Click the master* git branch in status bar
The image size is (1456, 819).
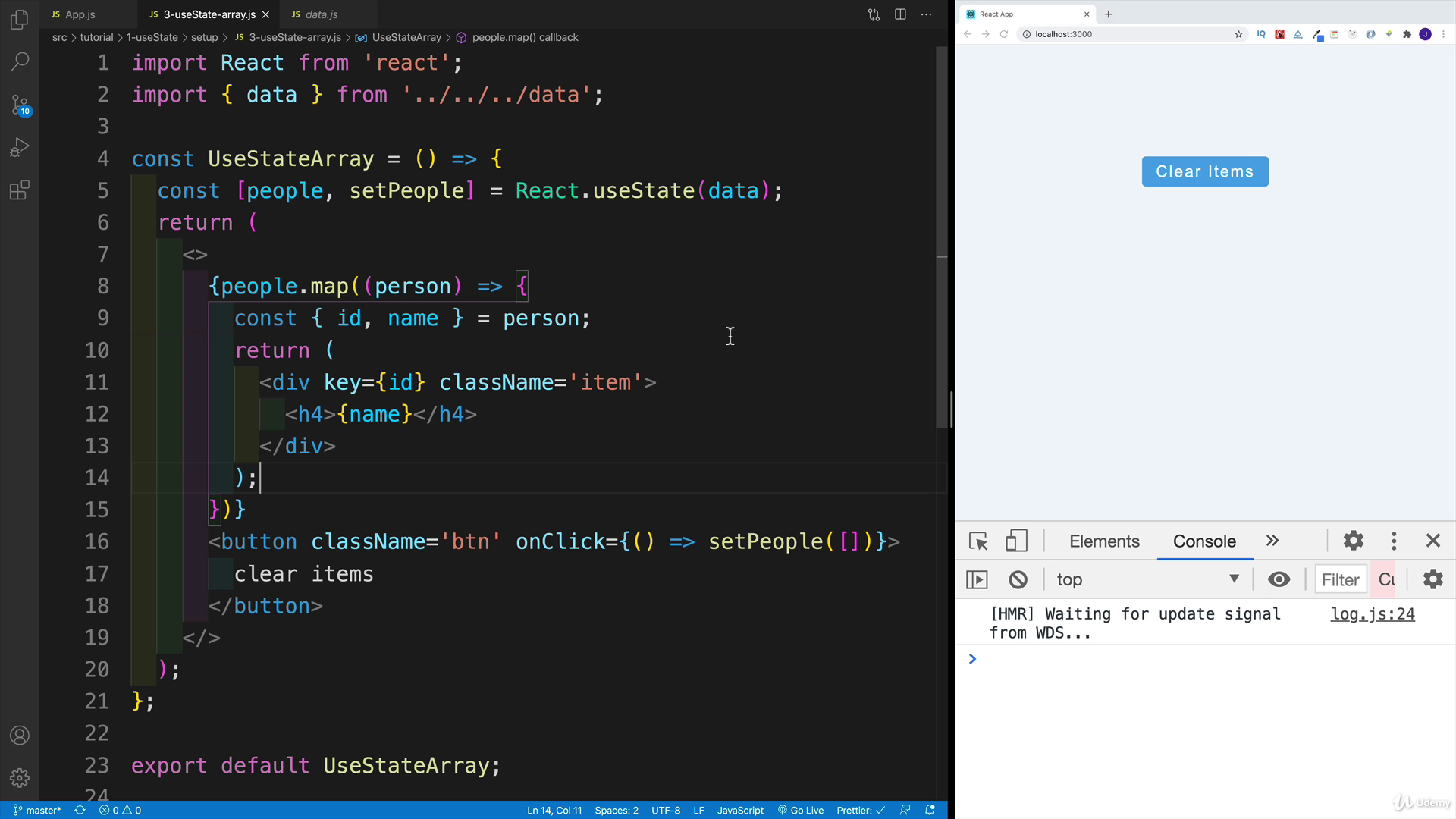[37, 810]
